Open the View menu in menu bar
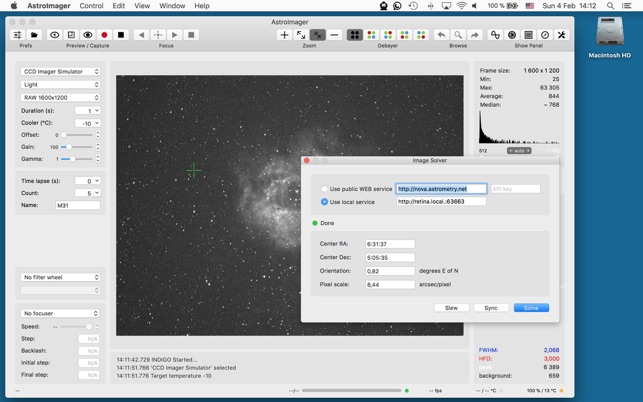643x402 pixels. (x=142, y=6)
